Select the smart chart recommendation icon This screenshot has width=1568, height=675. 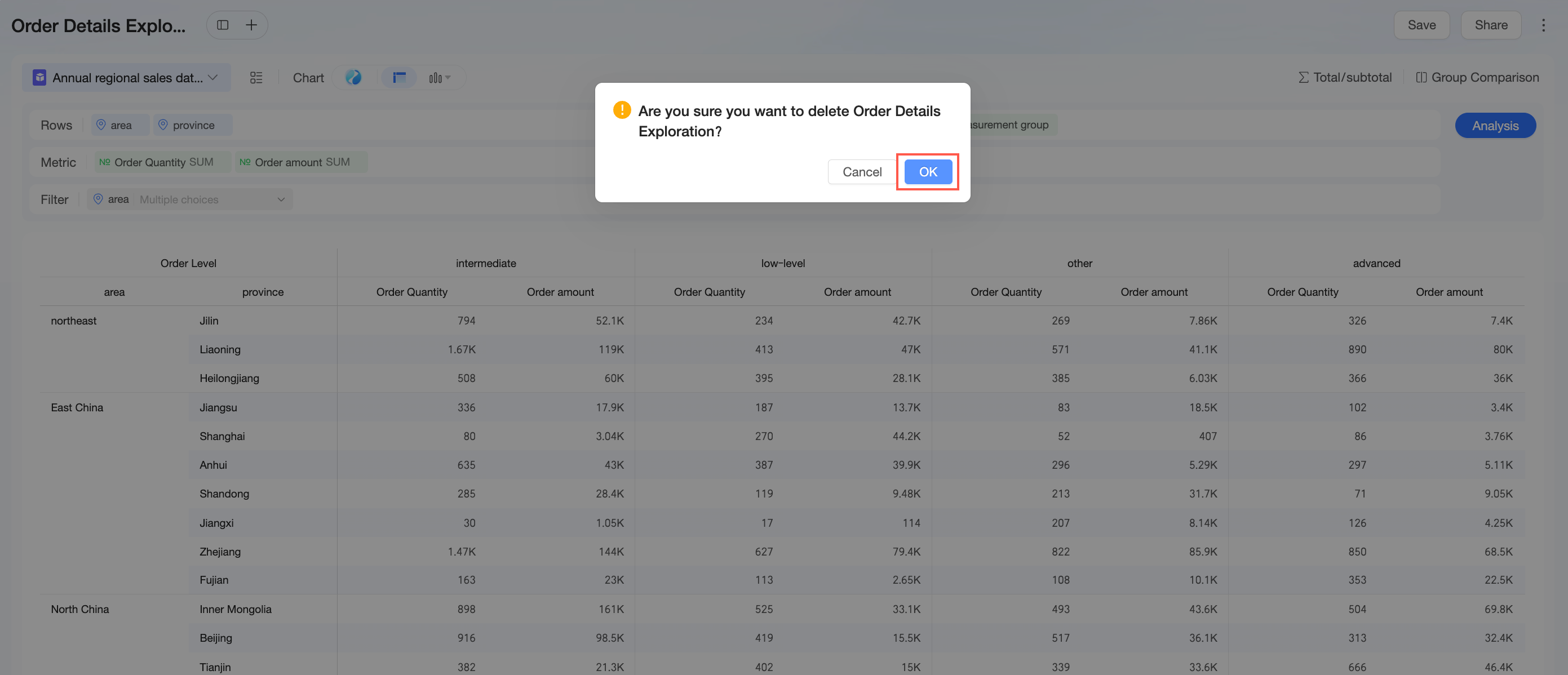(x=353, y=77)
